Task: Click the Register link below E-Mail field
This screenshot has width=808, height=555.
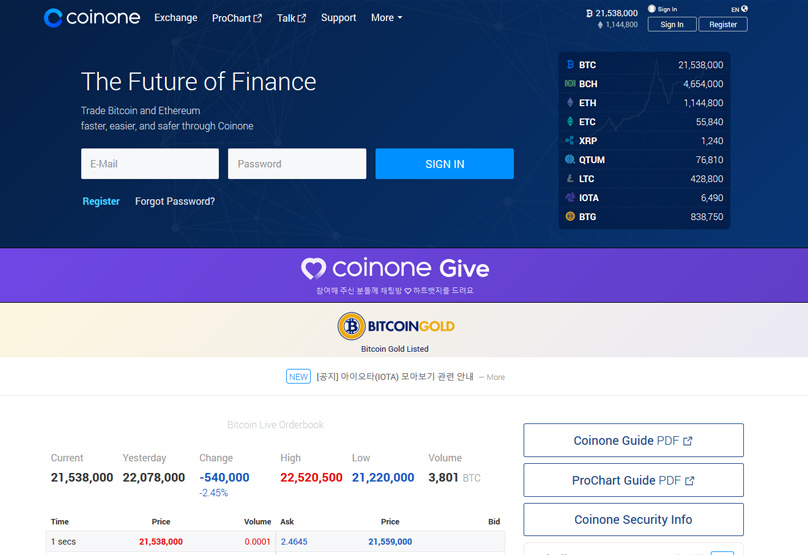Action: (101, 201)
